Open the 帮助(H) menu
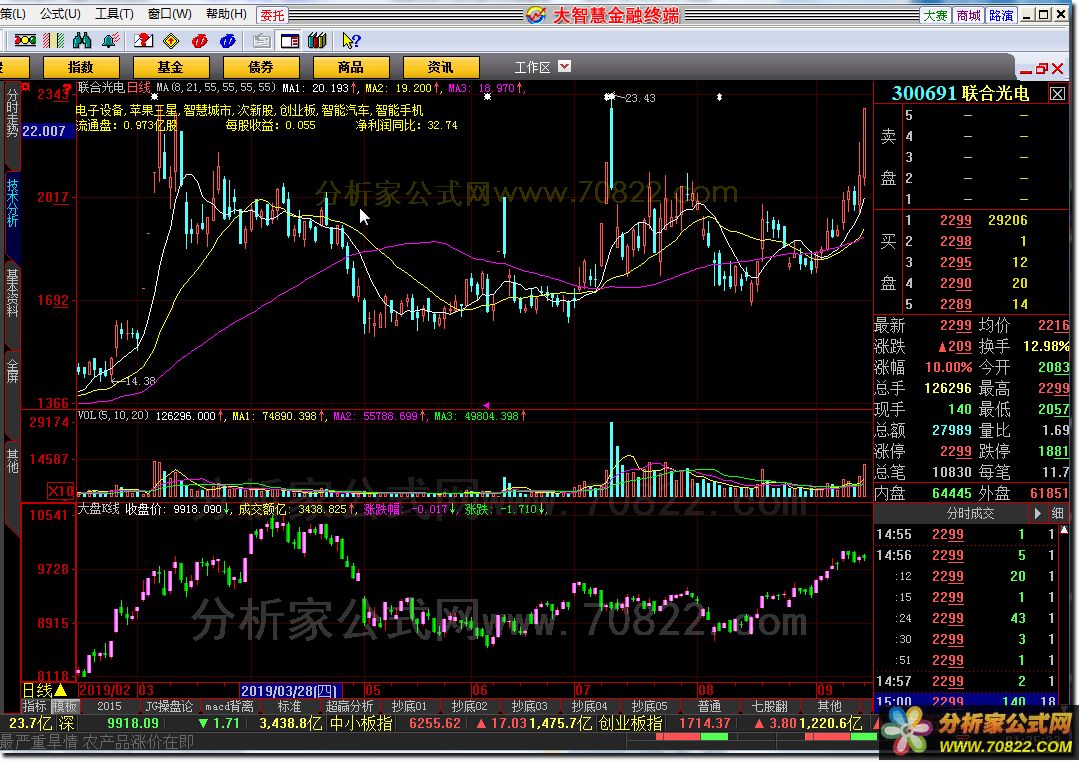The image size is (1081, 762). (x=226, y=14)
